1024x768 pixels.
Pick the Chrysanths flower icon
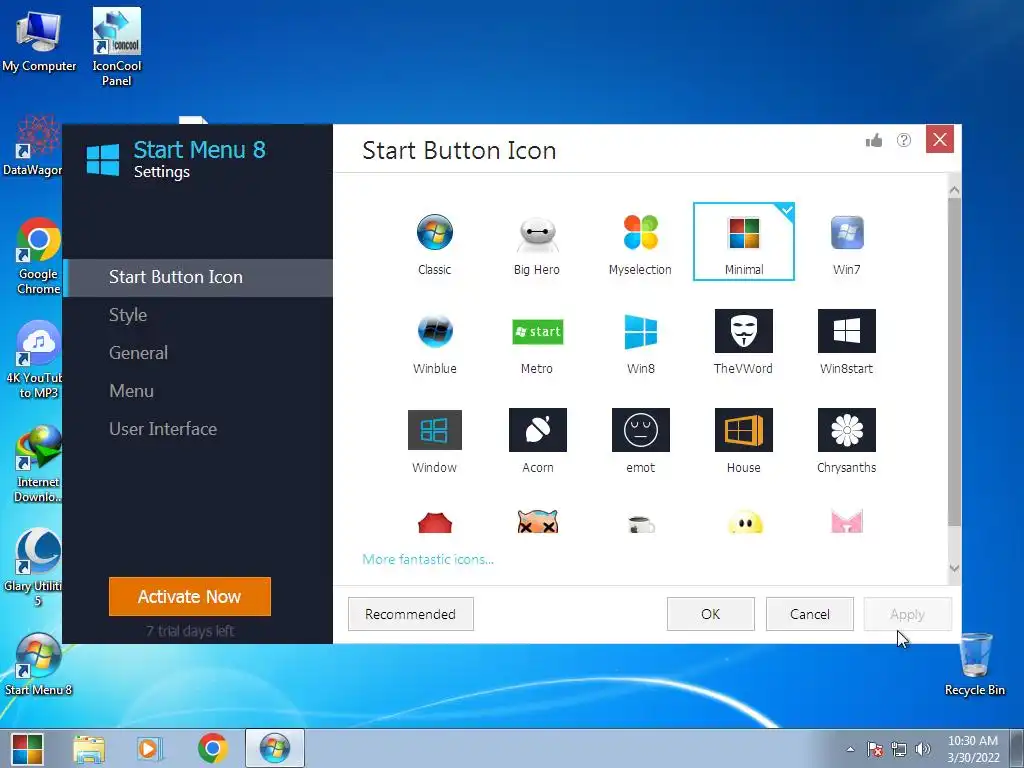[846, 441]
